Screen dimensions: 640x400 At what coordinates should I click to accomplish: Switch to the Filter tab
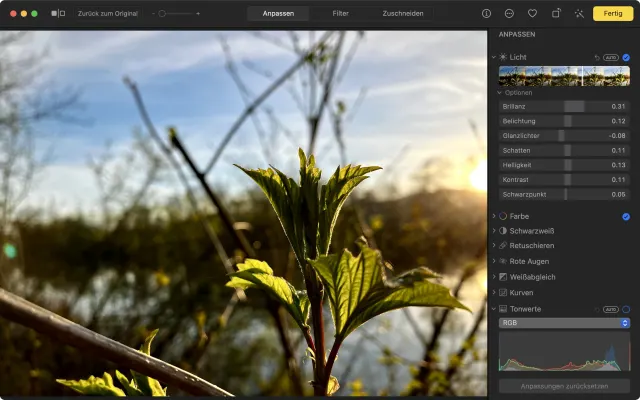(341, 14)
